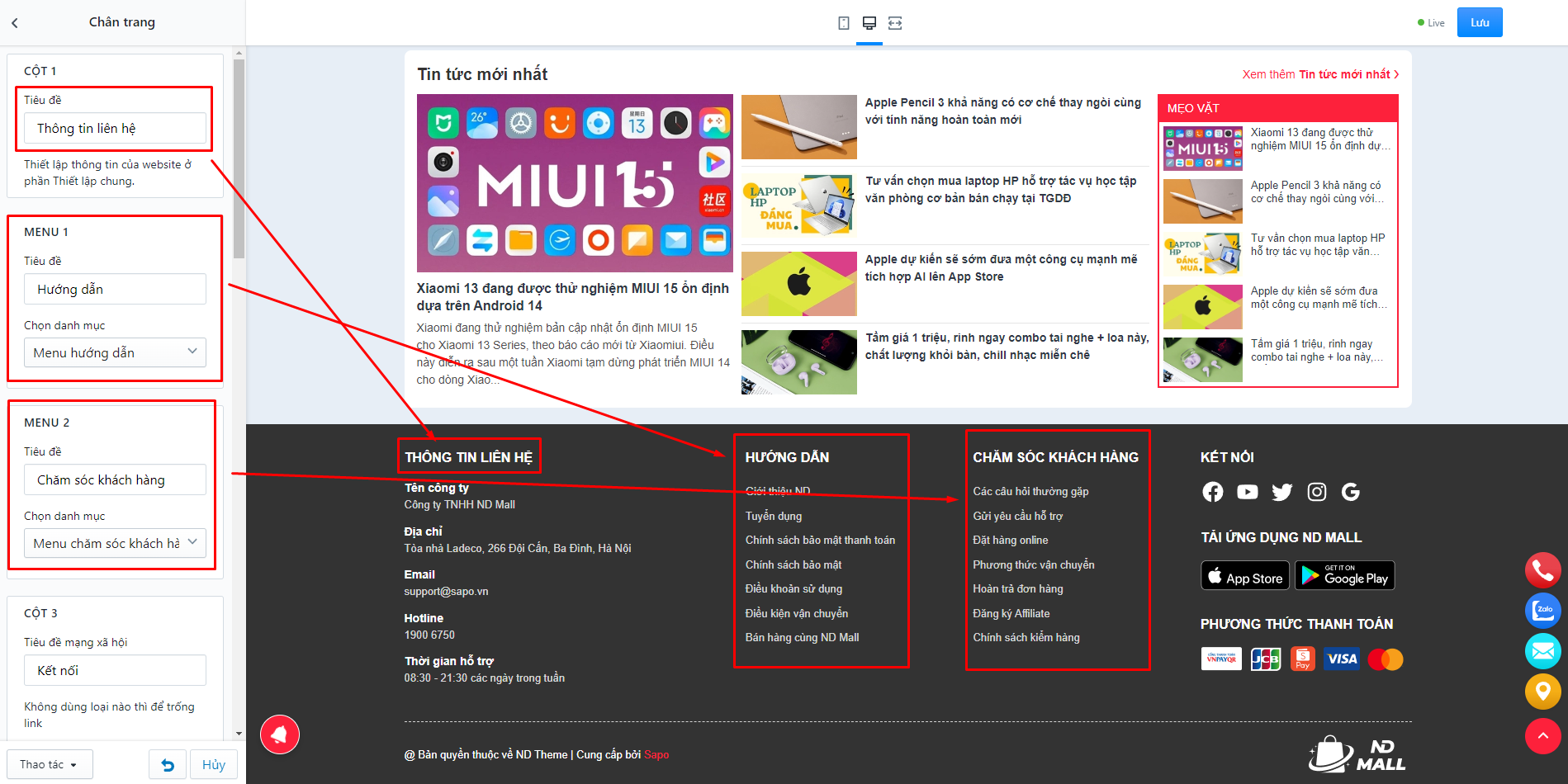Switch to desktop preview icon

pyautogui.click(x=869, y=23)
